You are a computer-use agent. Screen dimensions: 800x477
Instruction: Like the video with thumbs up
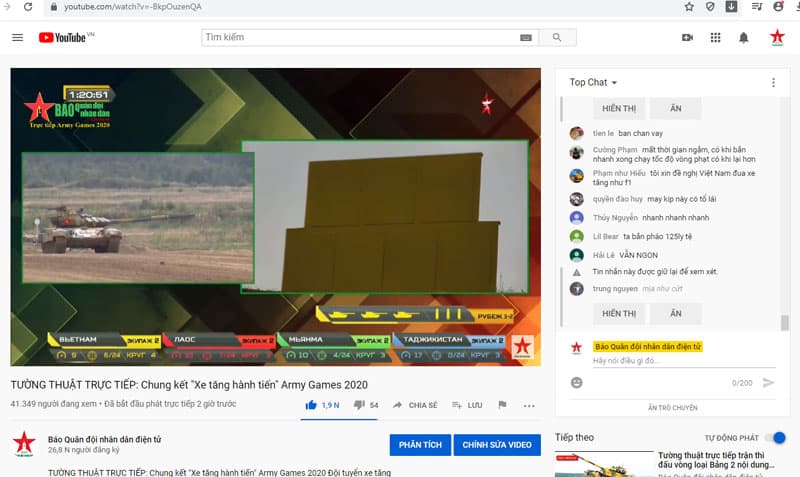(311, 405)
